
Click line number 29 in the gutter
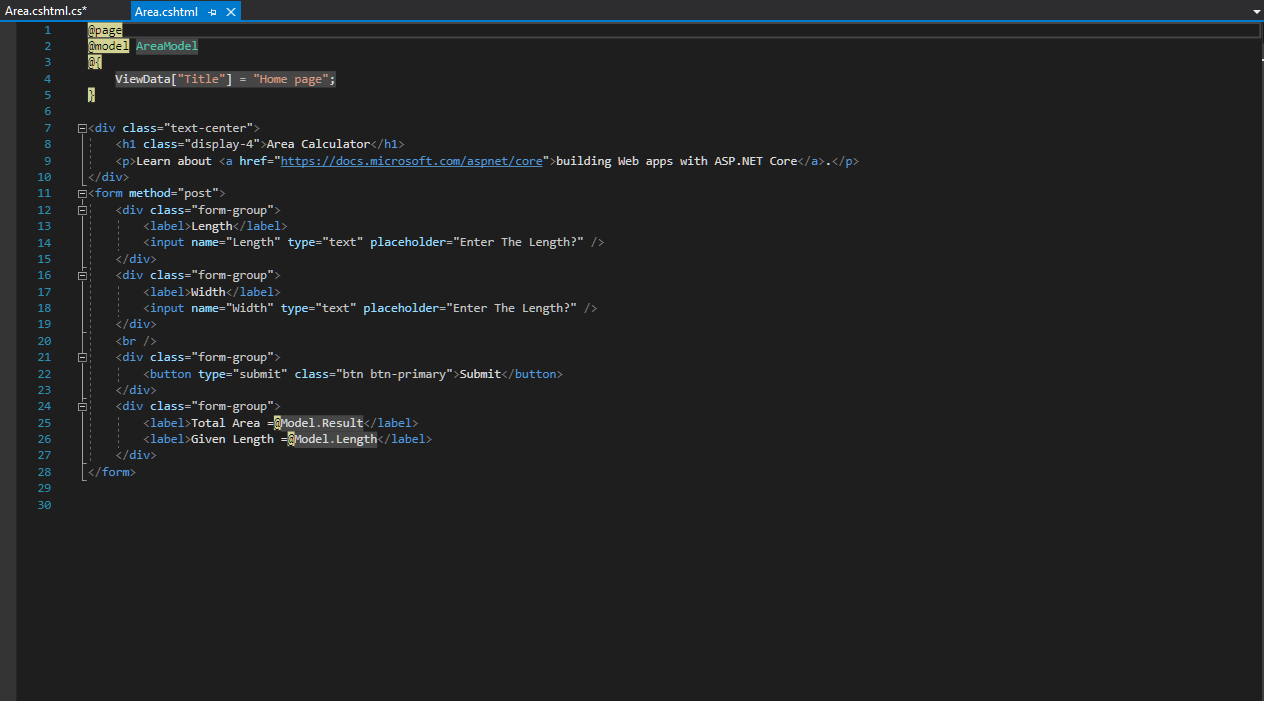[44, 488]
